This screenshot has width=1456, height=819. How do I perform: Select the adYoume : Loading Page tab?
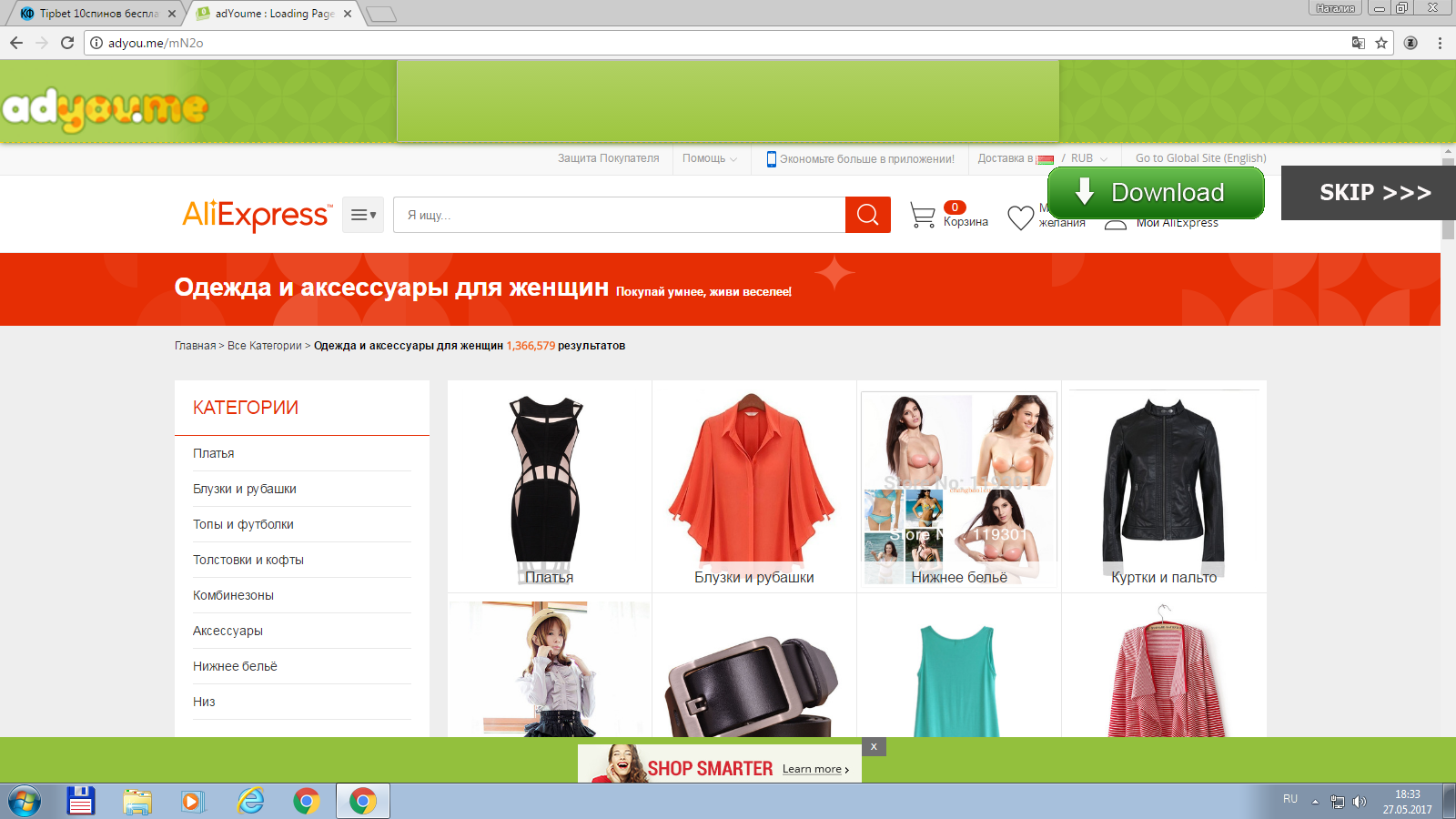273,14
